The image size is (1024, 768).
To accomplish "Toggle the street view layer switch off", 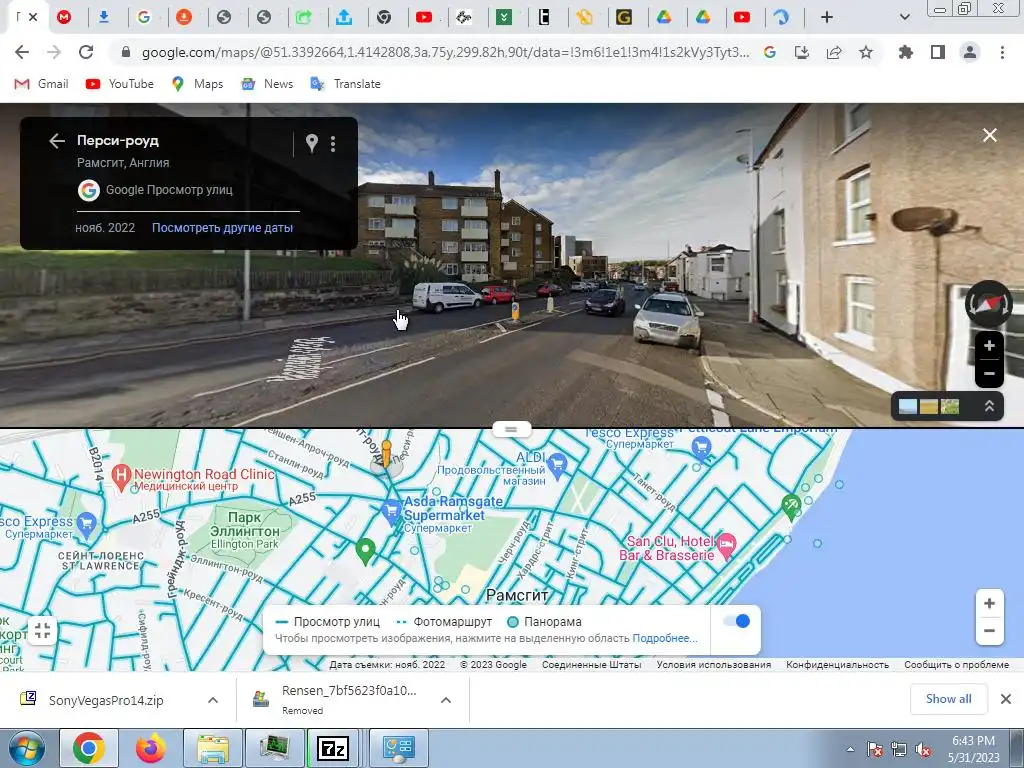I will [x=737, y=621].
